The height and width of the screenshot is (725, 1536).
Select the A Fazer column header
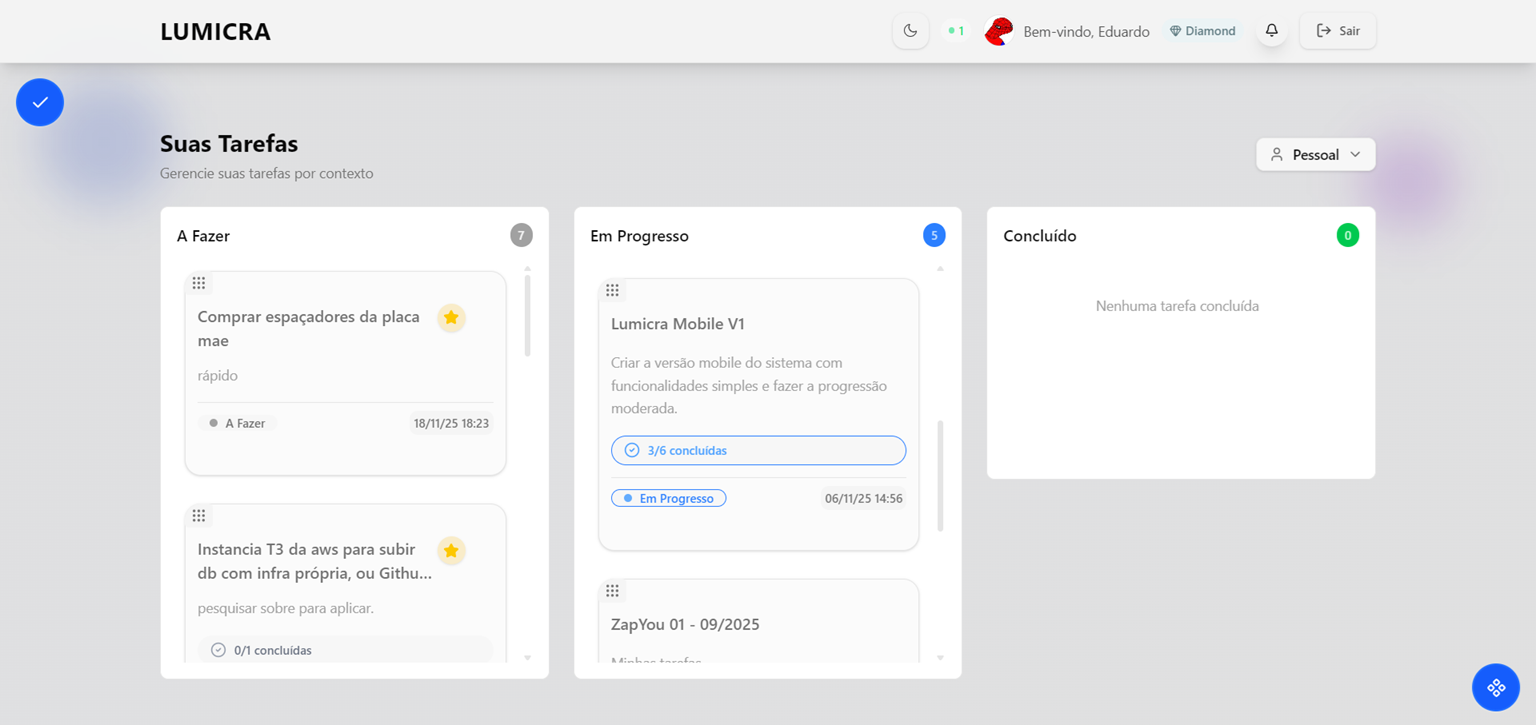click(x=203, y=236)
